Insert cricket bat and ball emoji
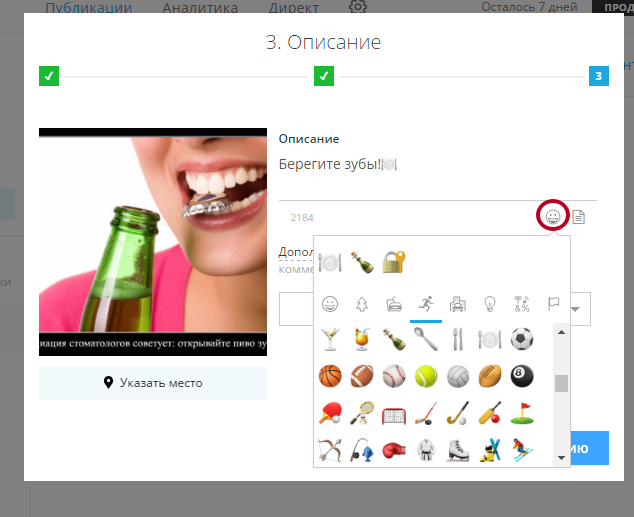 pyautogui.click(x=490, y=413)
